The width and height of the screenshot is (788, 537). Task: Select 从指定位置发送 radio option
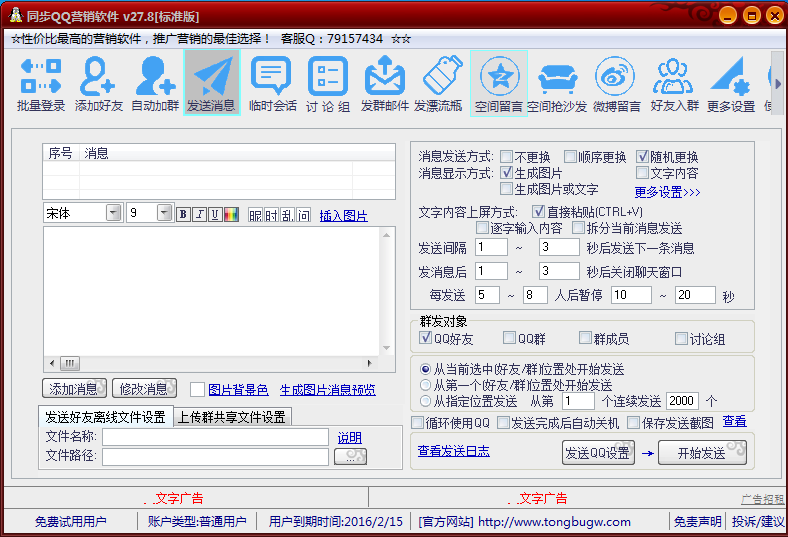click(425, 401)
